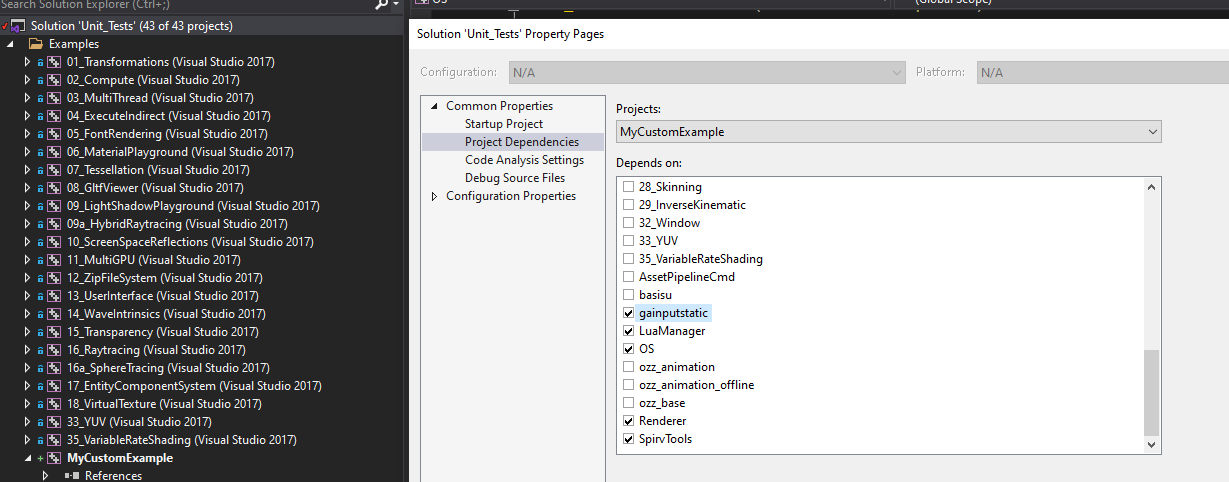Image resolution: width=1229 pixels, height=482 pixels.
Task: Click the Examples folder icon
Action: coord(36,44)
